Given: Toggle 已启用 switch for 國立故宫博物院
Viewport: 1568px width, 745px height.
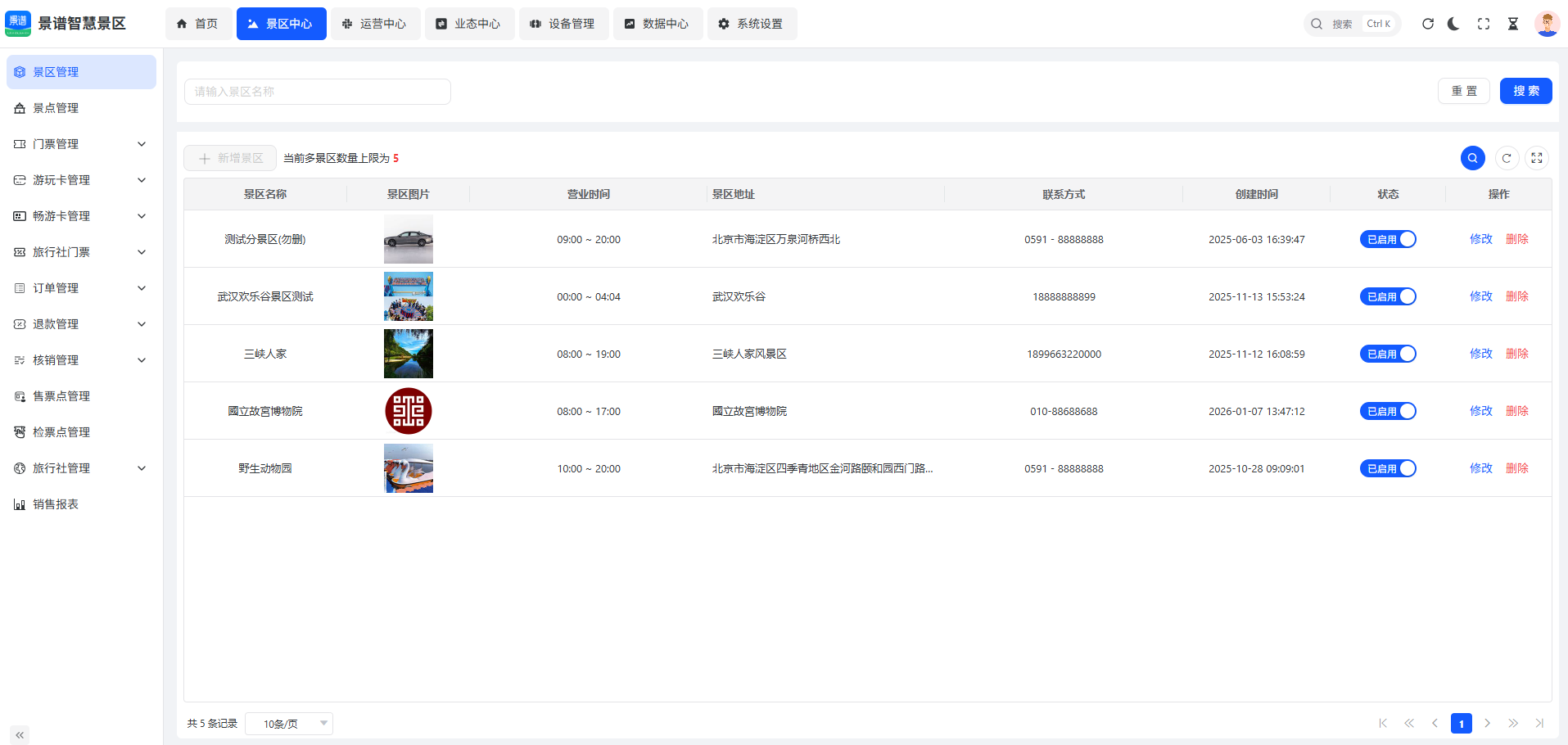Looking at the screenshot, I should tap(1388, 411).
